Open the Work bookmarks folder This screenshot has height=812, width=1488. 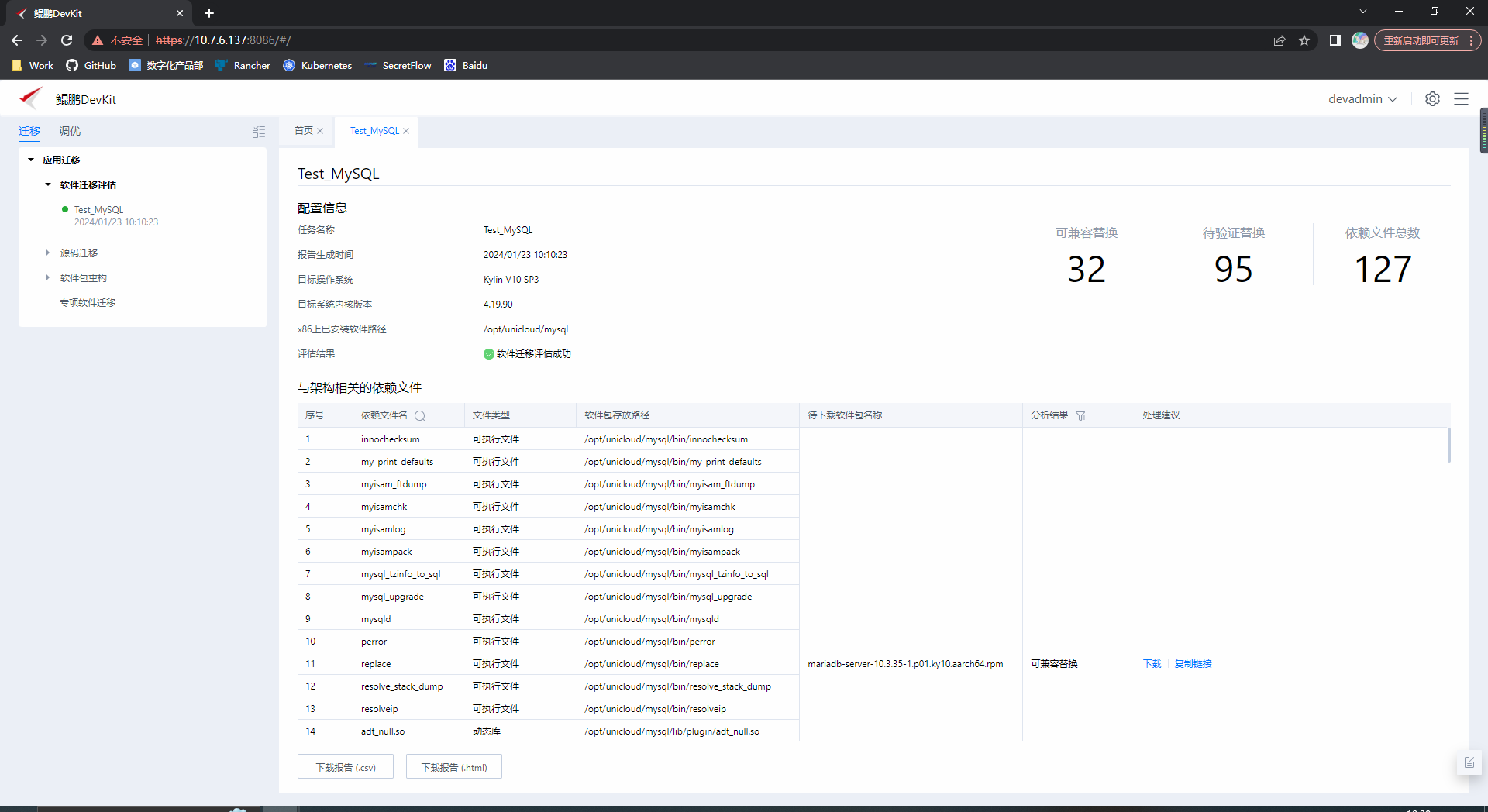[33, 66]
